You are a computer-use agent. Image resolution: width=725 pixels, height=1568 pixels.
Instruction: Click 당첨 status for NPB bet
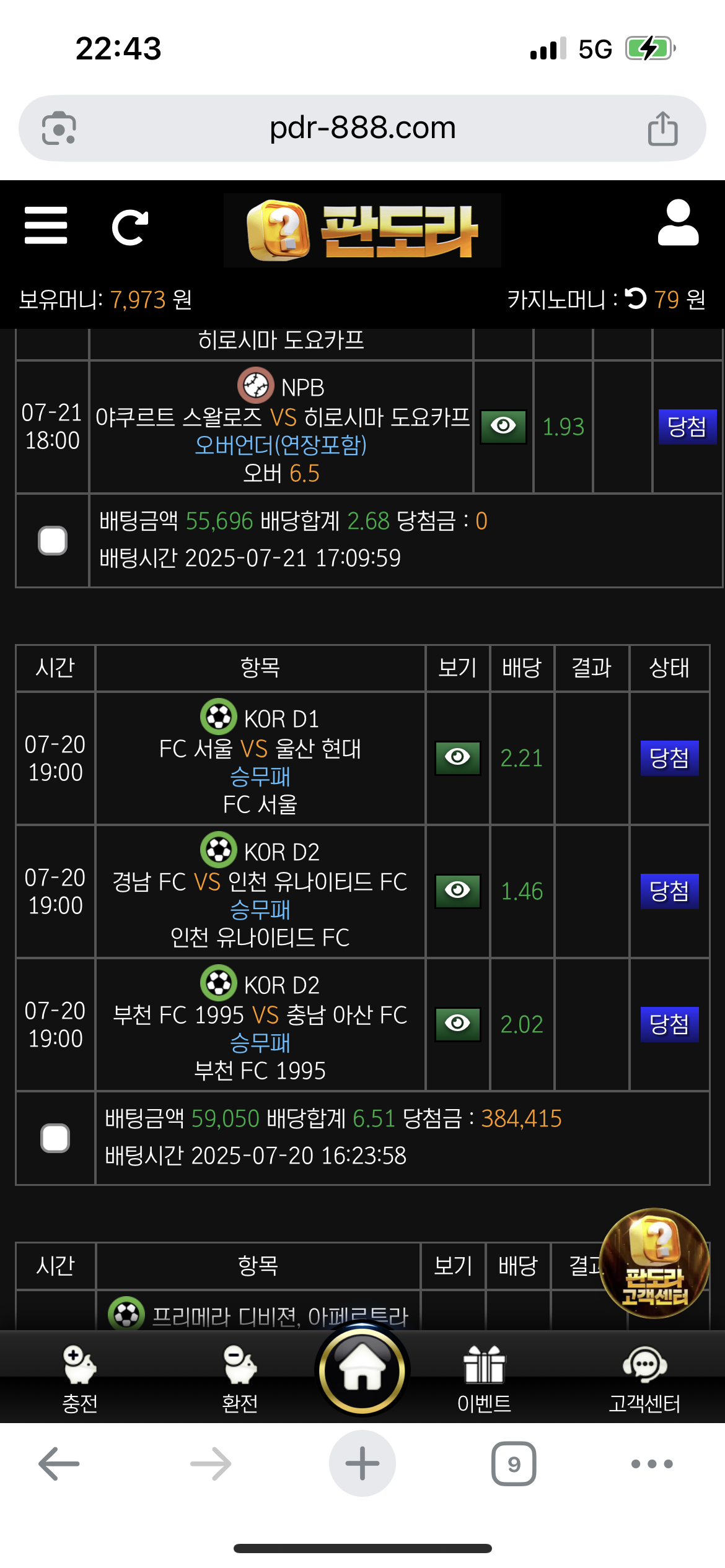tap(687, 427)
